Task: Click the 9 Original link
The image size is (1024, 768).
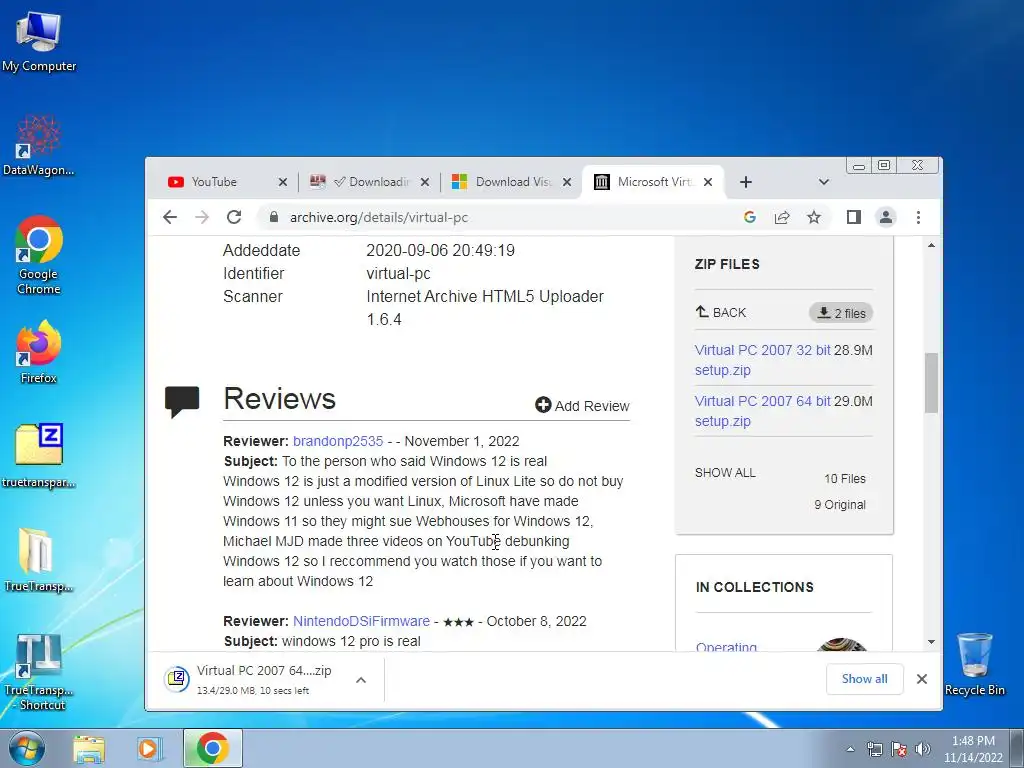Action: [840, 505]
